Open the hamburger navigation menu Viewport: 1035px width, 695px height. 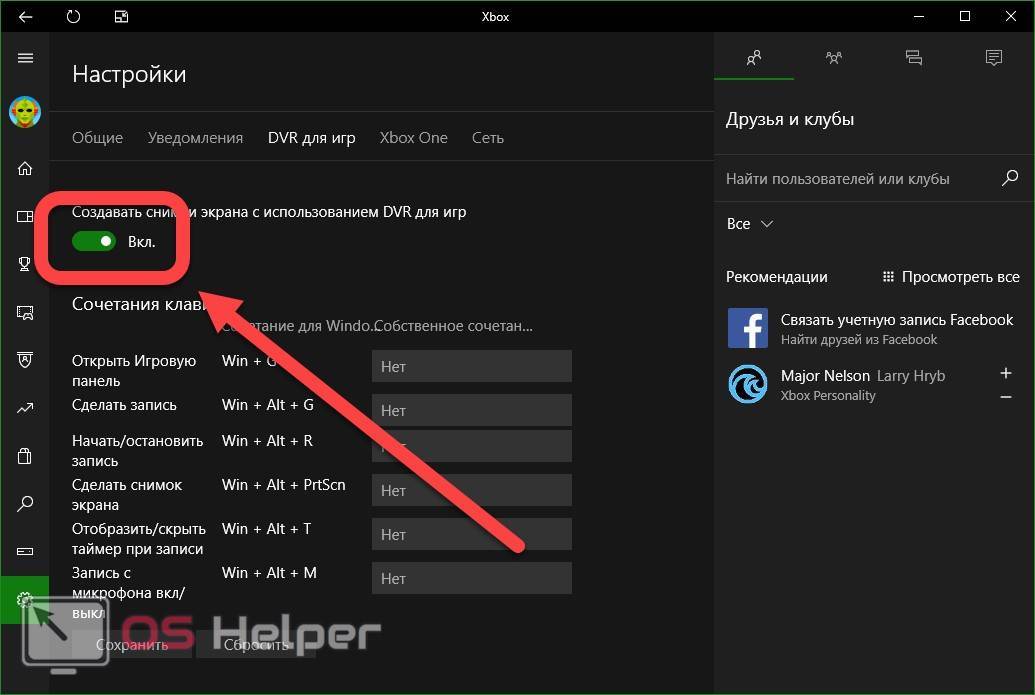(25, 58)
